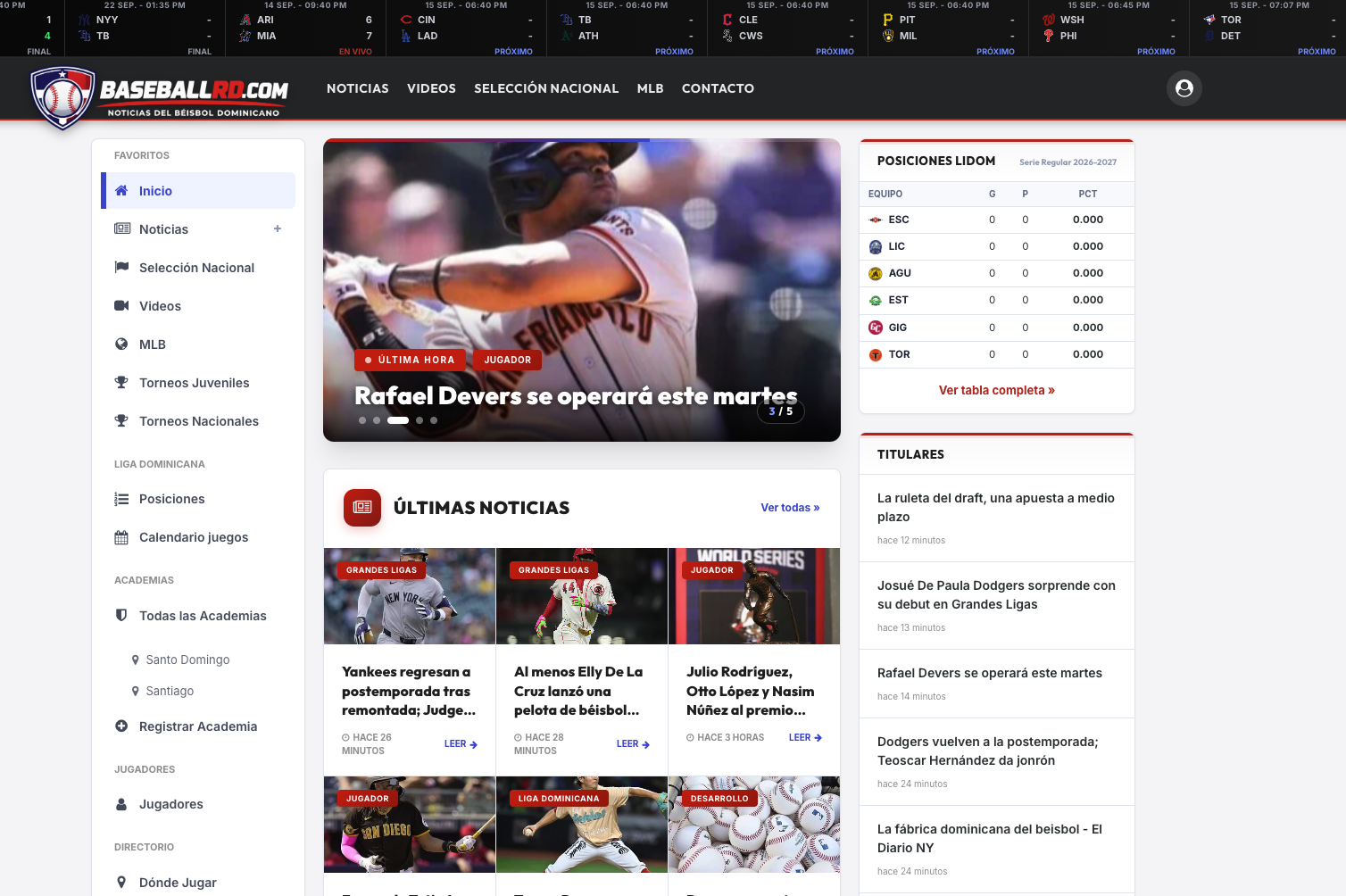The image size is (1346, 896).
Task: Open headline Rafael Devers se operará este martes in slider
Action: click(x=576, y=395)
